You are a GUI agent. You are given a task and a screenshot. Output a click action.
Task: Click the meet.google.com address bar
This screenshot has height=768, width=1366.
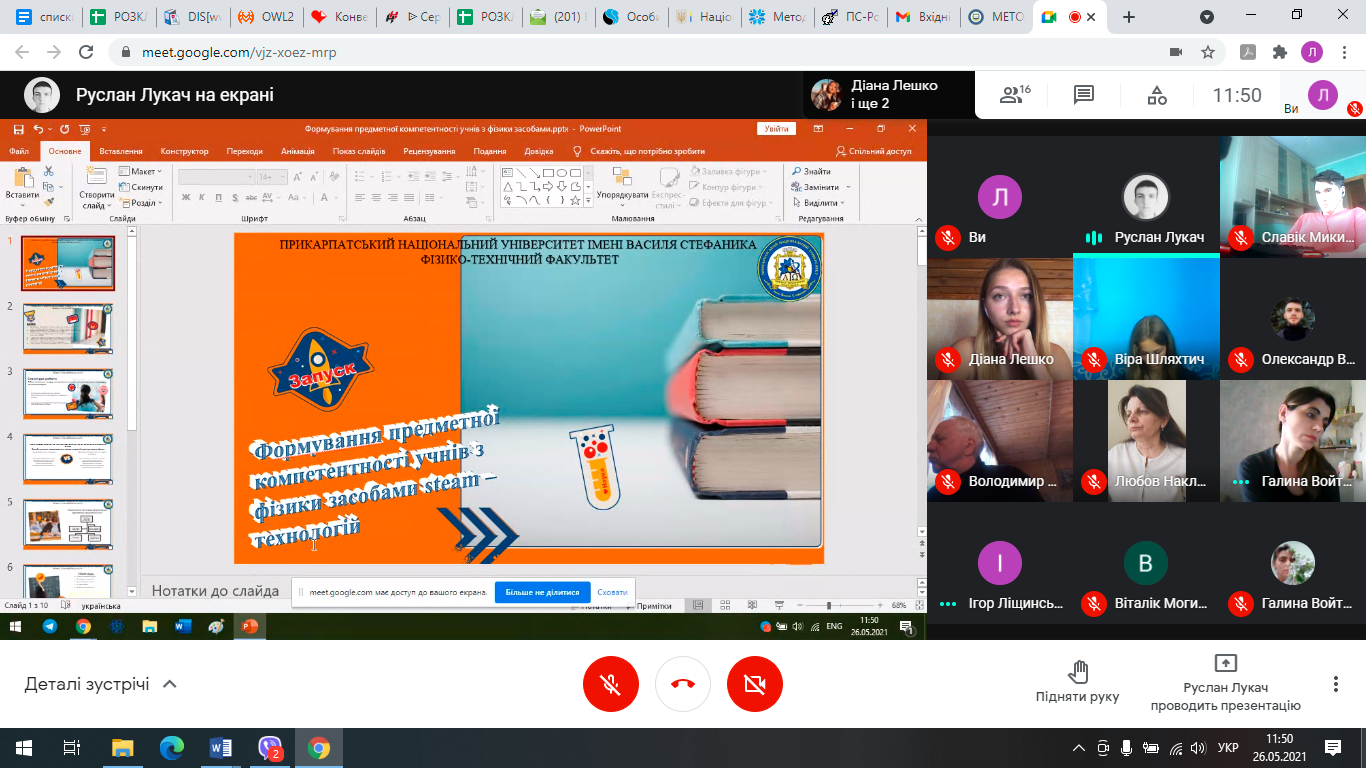640,52
